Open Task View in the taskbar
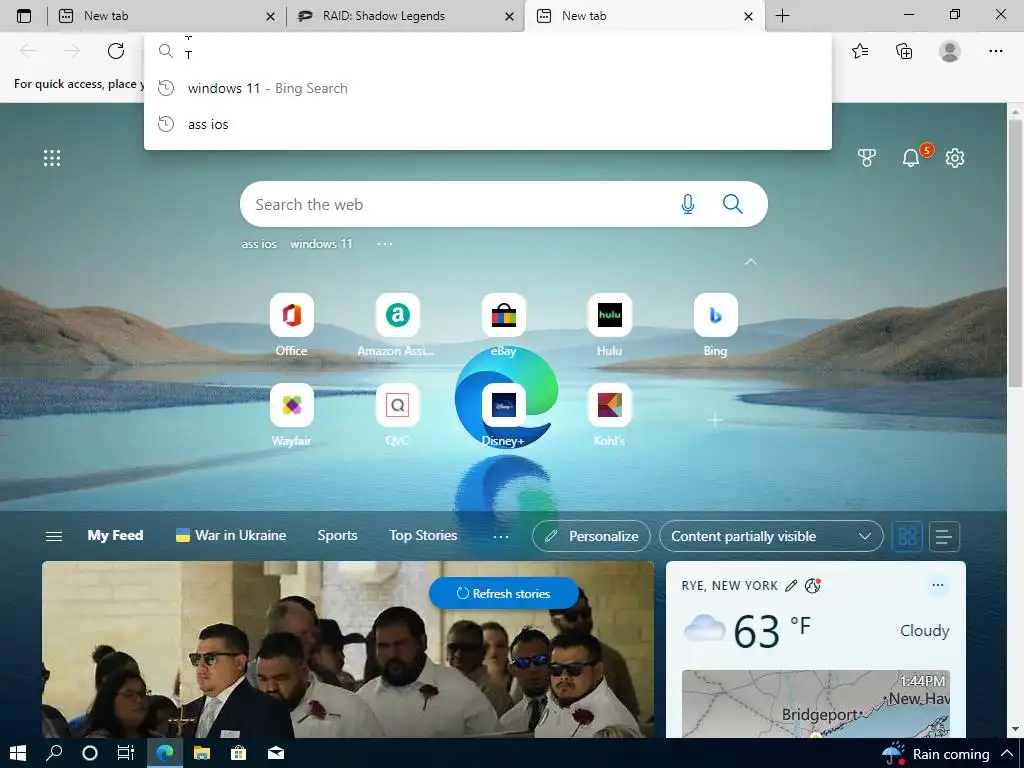This screenshot has height=768, width=1024. (x=125, y=753)
